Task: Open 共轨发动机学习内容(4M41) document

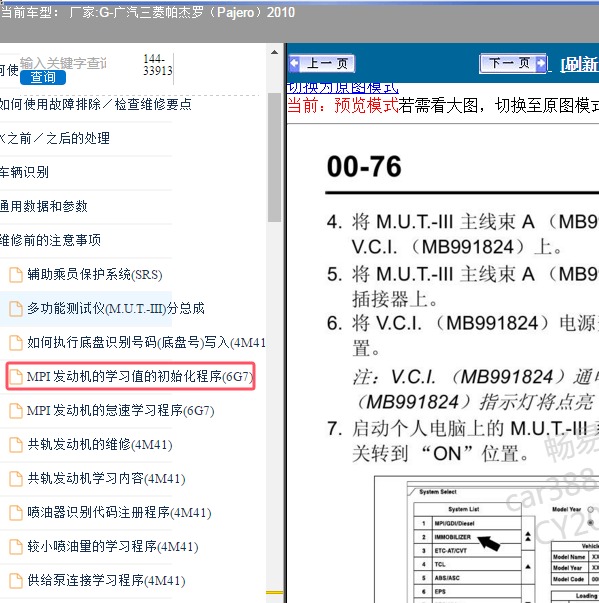Action: tap(106, 478)
